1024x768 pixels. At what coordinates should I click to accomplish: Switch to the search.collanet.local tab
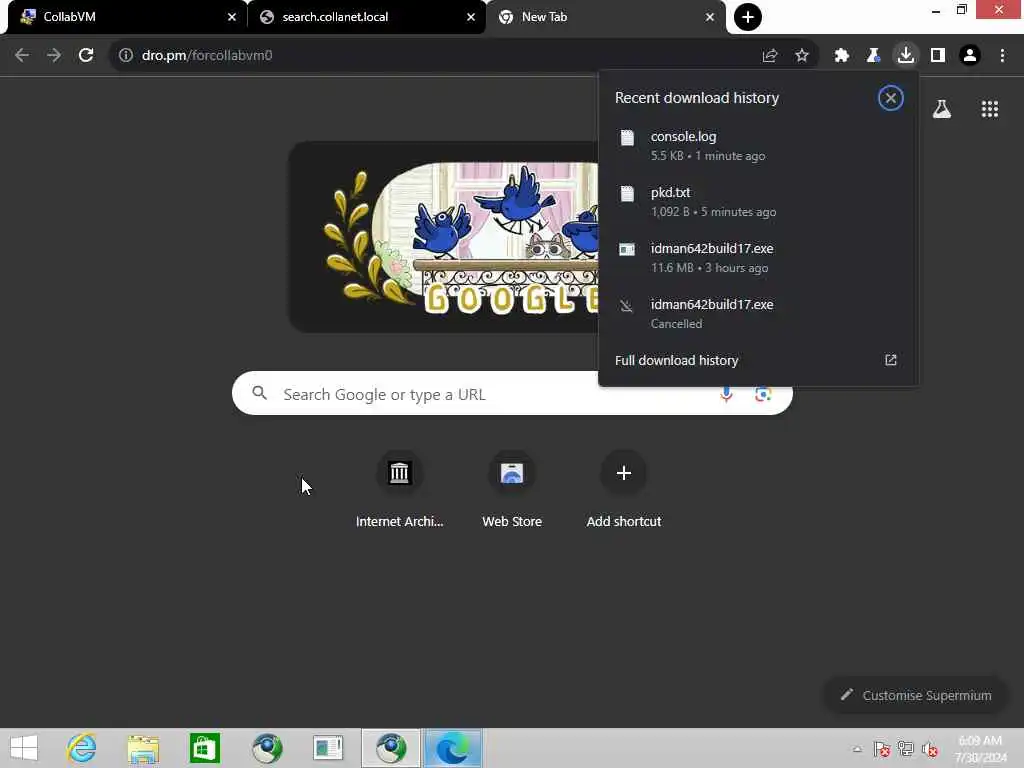tap(366, 17)
